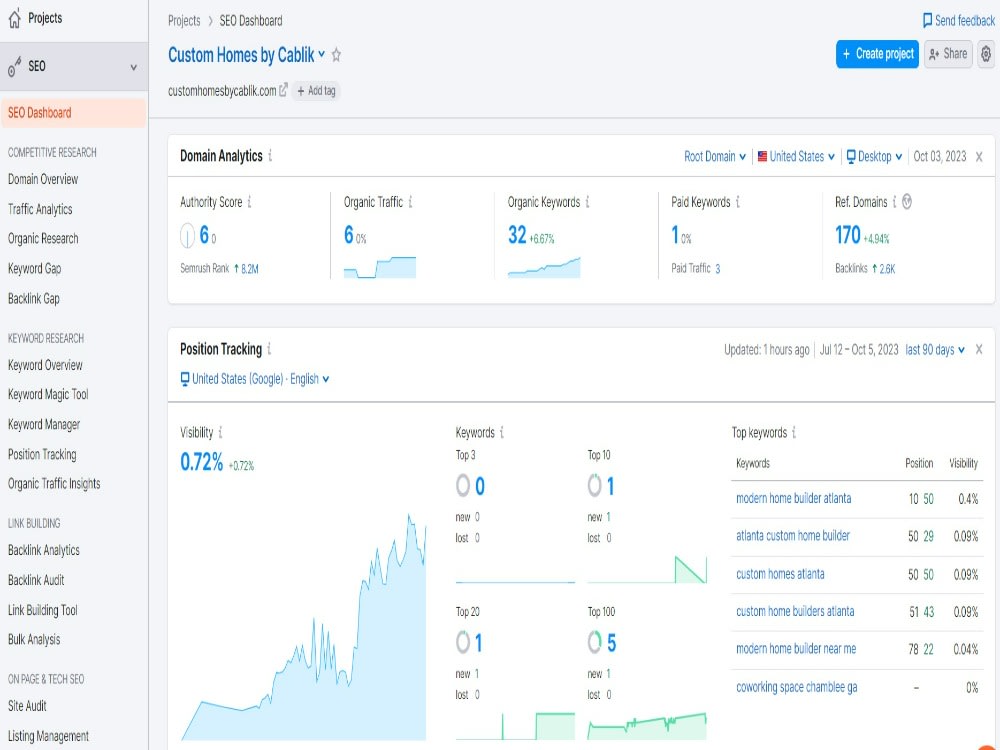Open keyword modern home builder near me
This screenshot has height=750, width=1000.
pyautogui.click(x=796, y=649)
